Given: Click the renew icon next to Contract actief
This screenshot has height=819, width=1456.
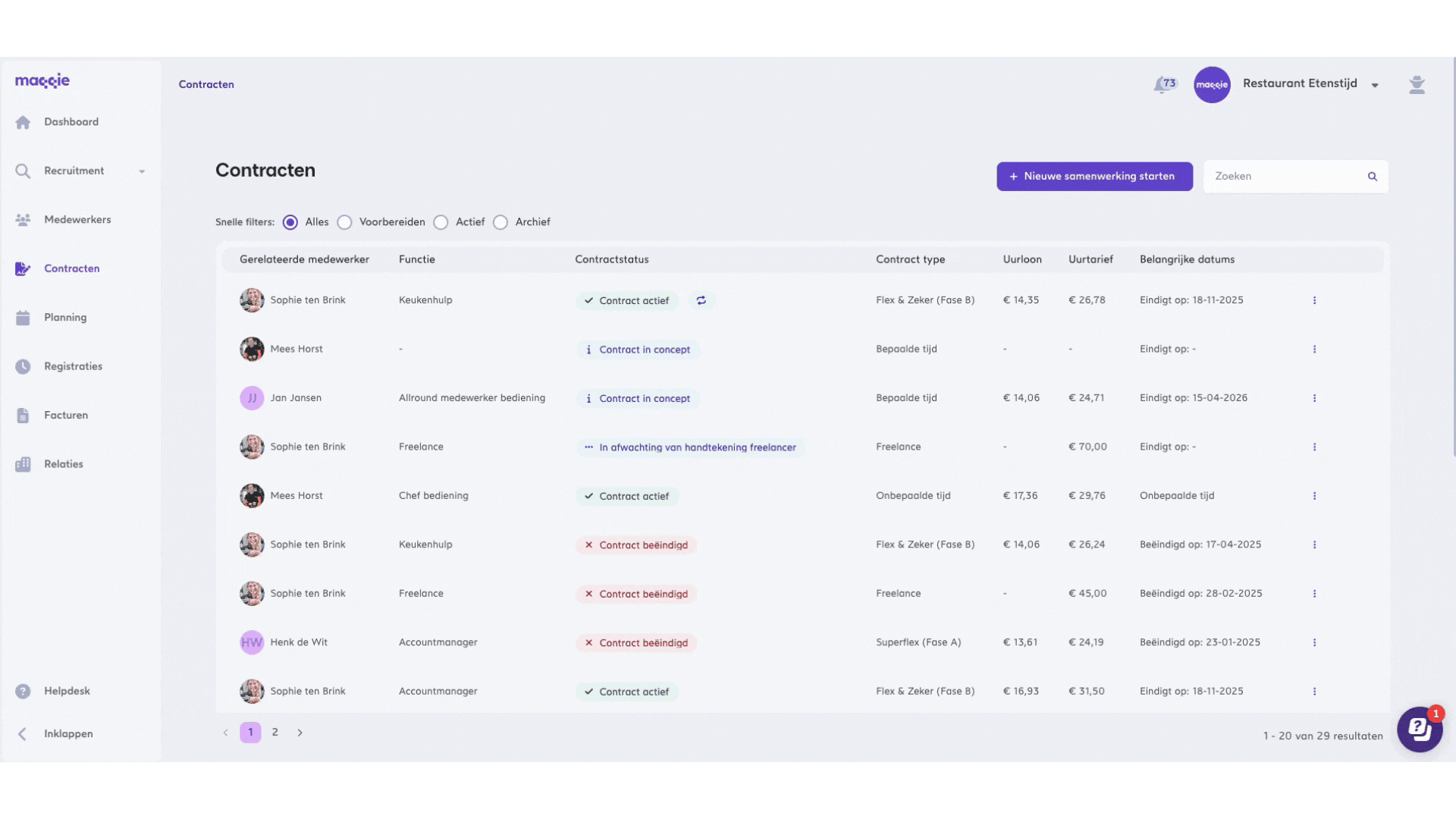Looking at the screenshot, I should 701,300.
